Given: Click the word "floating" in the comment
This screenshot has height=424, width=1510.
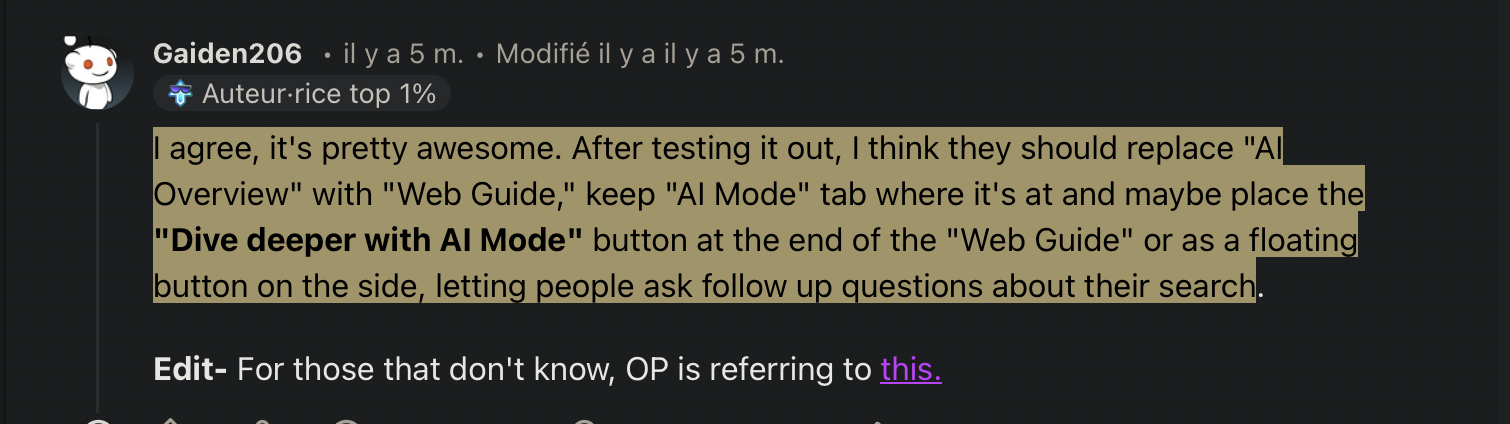Looking at the screenshot, I should (1295, 241).
